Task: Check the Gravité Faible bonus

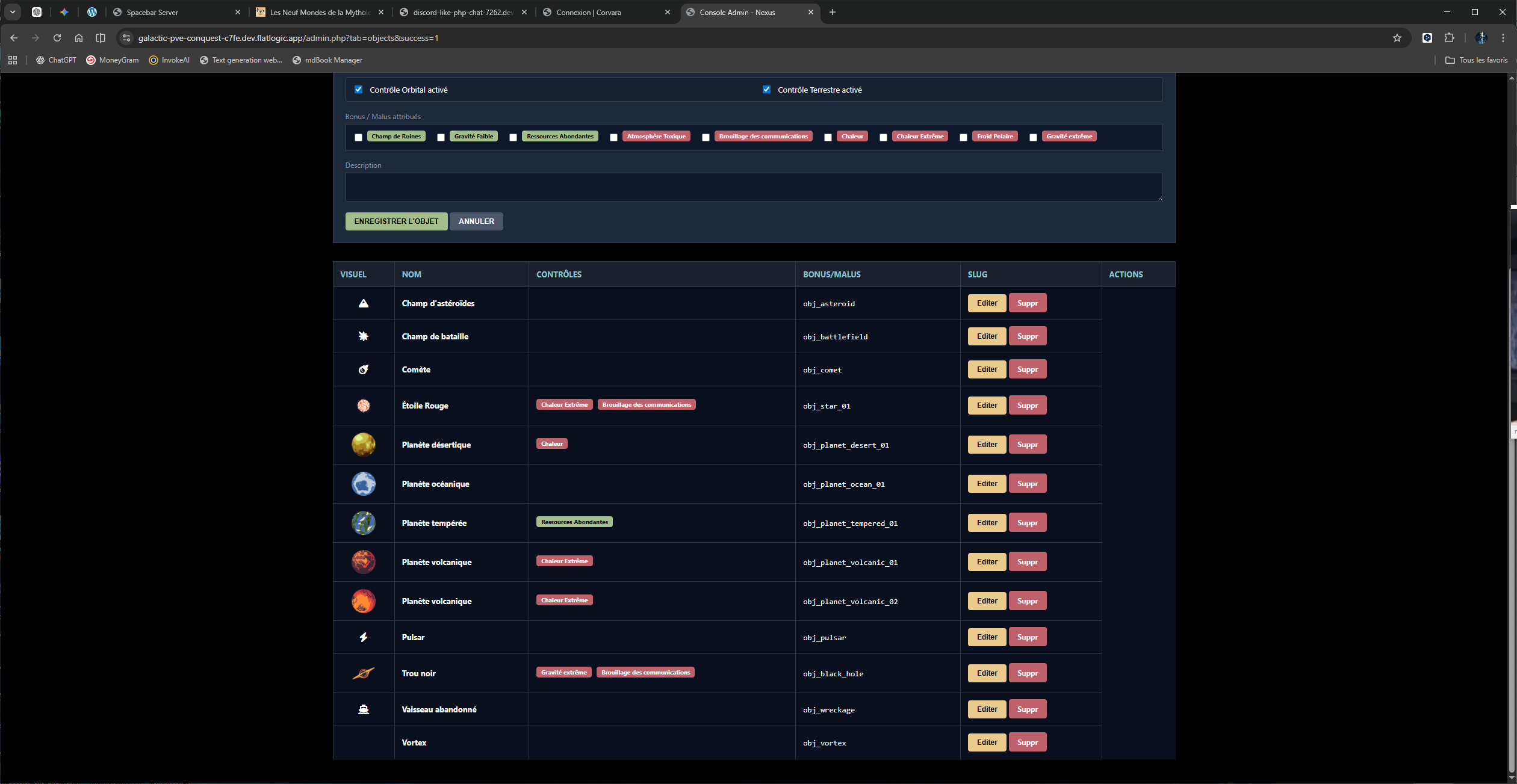Action: (441, 137)
